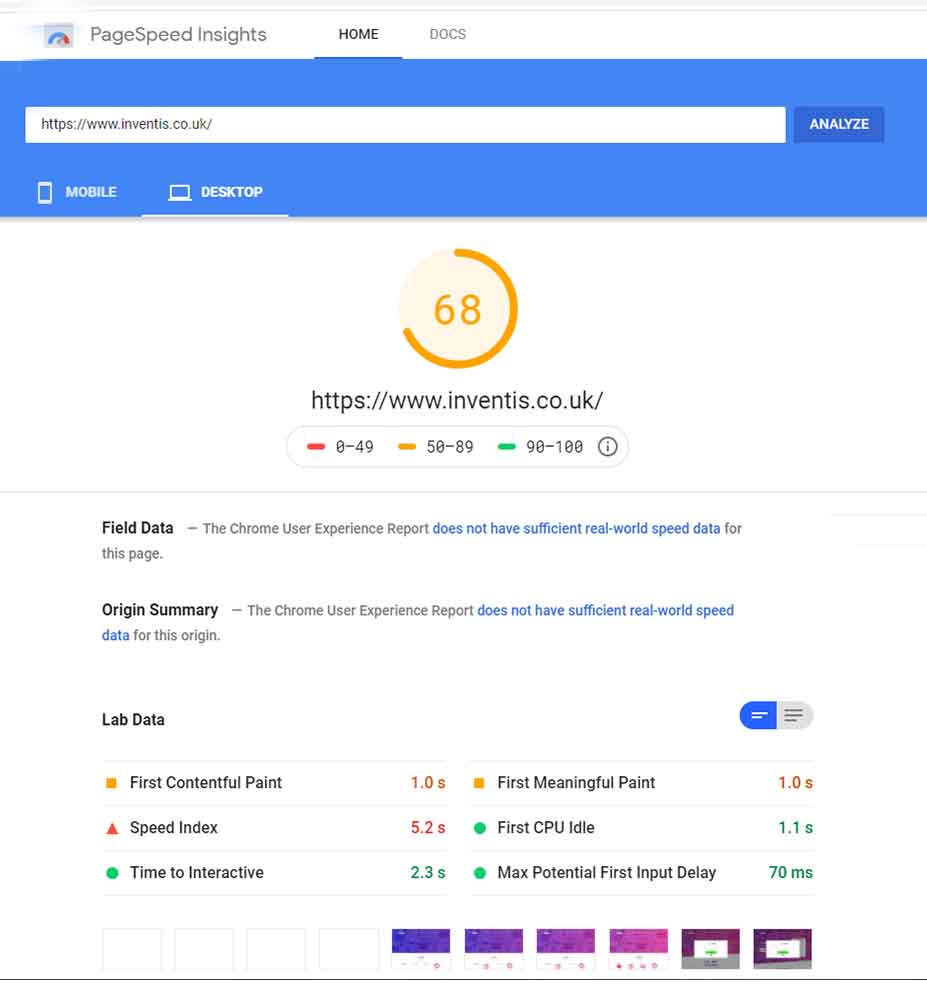This screenshot has width=927, height=990.
Task: Click orange square beside First Meaningful Paint
Action: click(x=479, y=783)
